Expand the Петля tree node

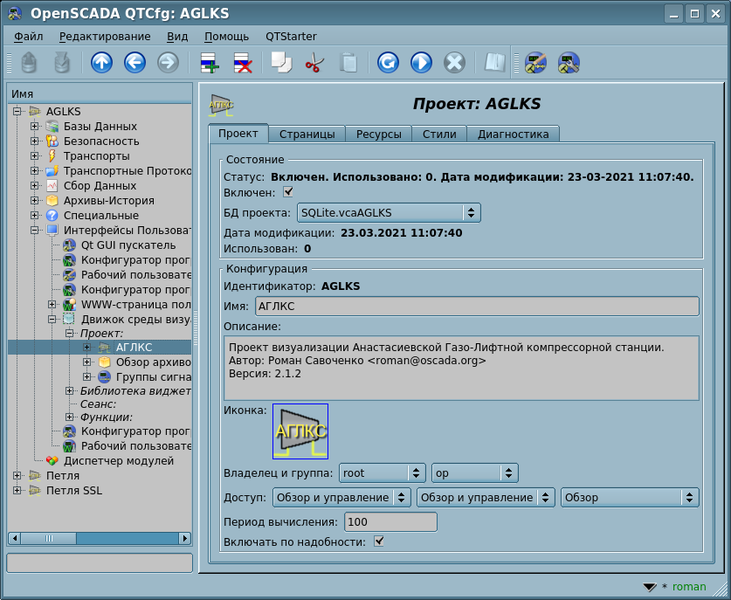pyautogui.click(x=17, y=476)
